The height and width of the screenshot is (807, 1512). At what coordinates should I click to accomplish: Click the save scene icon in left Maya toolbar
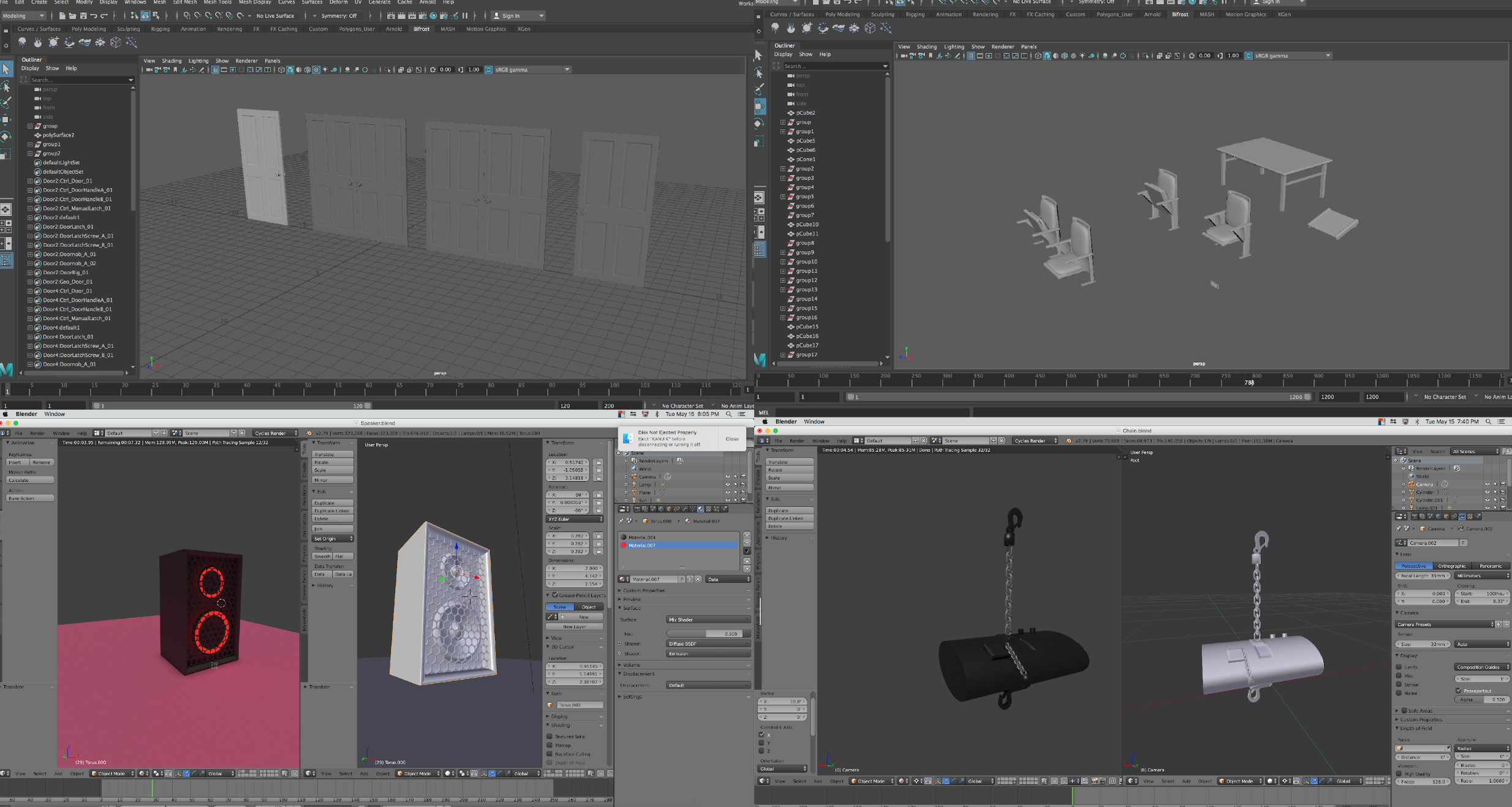coord(83,16)
